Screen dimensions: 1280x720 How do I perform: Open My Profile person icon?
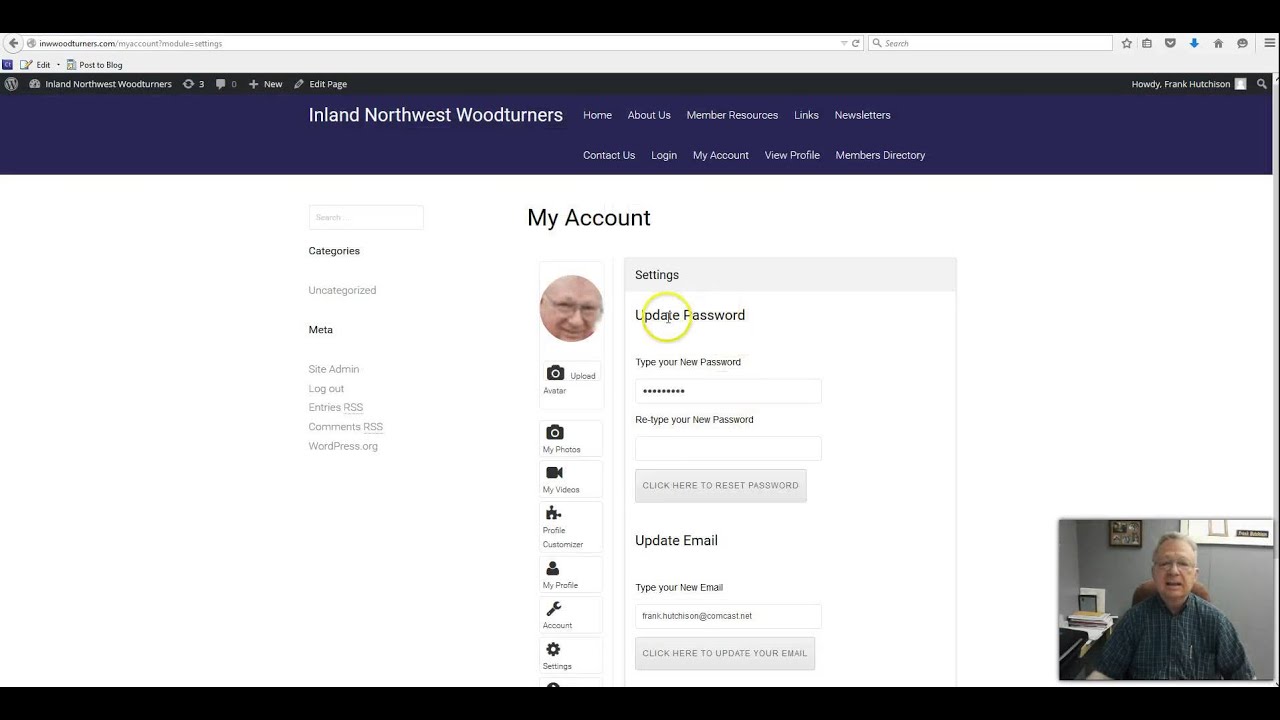click(x=553, y=568)
